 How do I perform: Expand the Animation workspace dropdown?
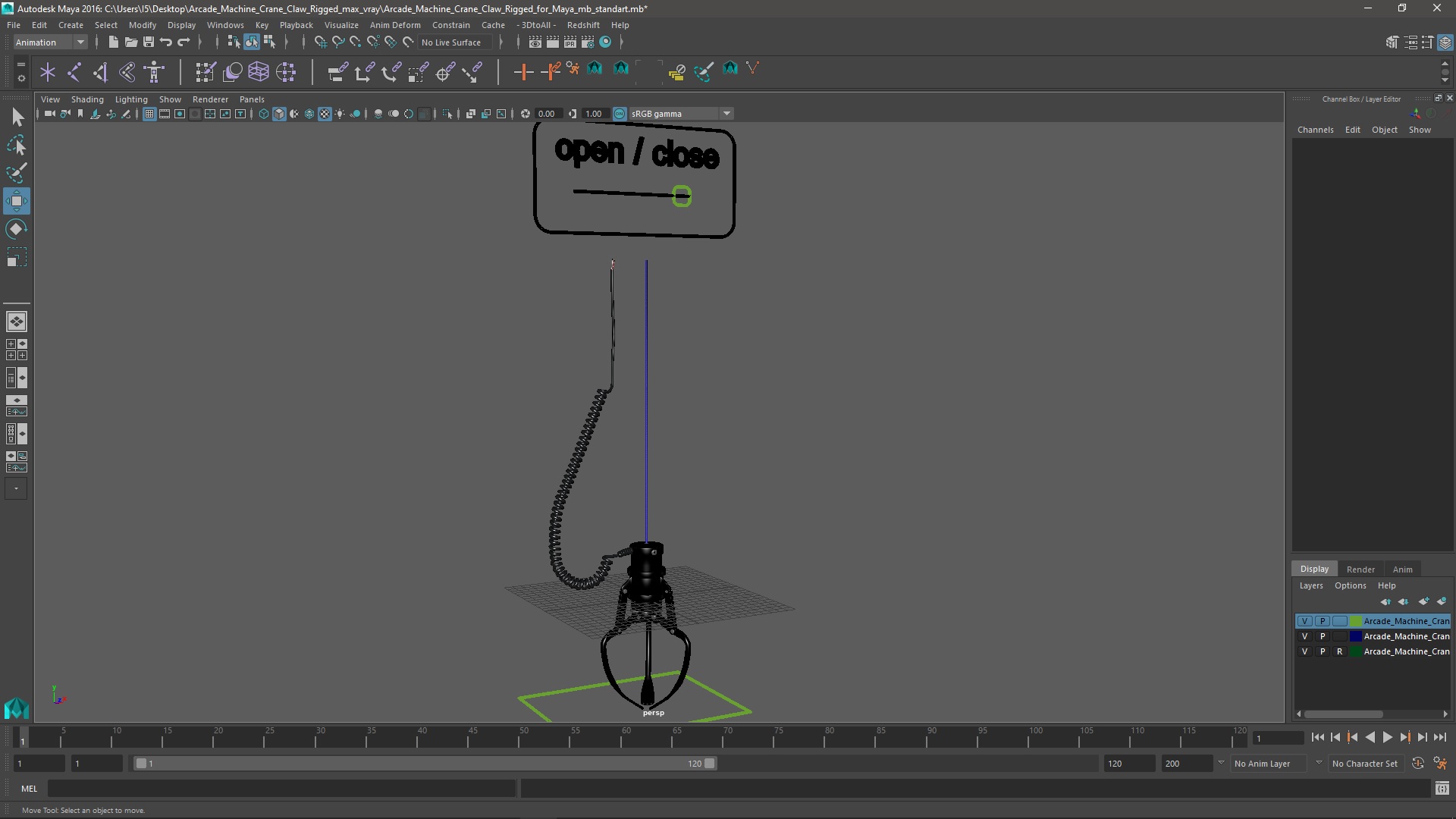coord(79,41)
